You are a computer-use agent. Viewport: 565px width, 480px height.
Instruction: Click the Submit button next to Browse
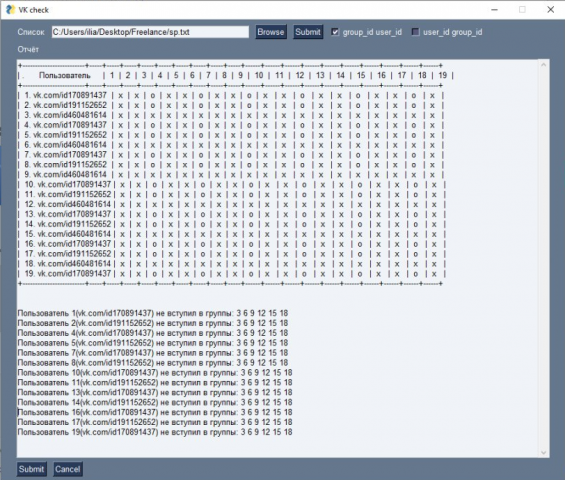click(x=308, y=32)
